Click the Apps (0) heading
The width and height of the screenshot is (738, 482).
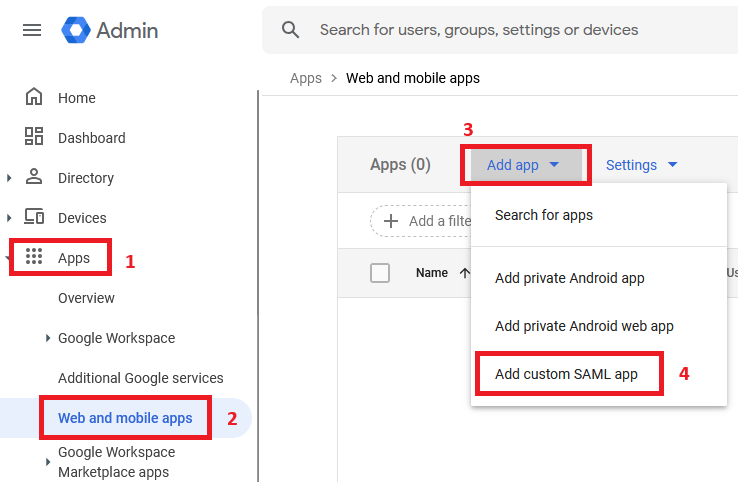click(400, 165)
